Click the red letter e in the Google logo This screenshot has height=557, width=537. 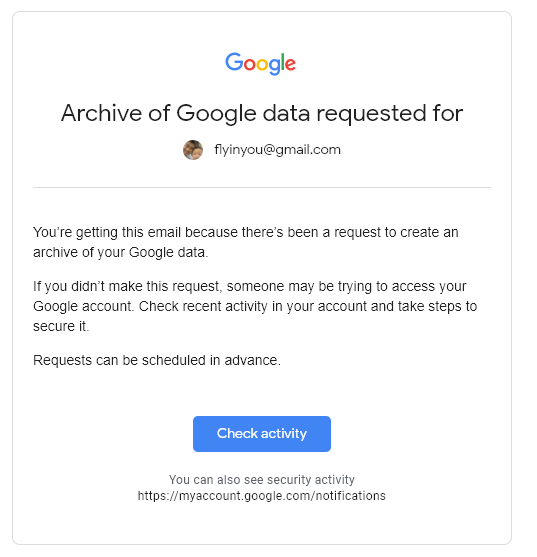pyautogui.click(x=290, y=64)
